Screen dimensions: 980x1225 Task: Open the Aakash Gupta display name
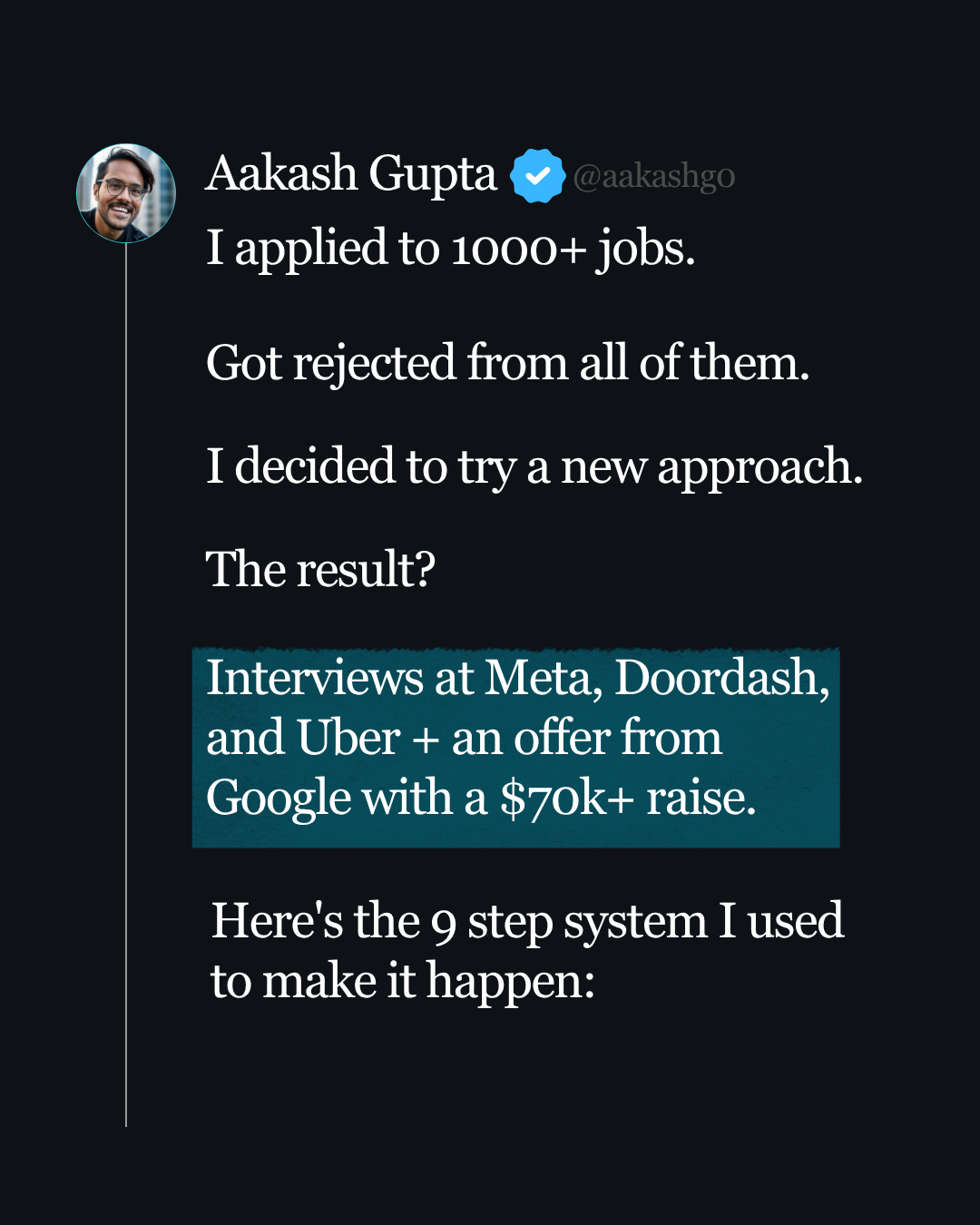pos(351,173)
